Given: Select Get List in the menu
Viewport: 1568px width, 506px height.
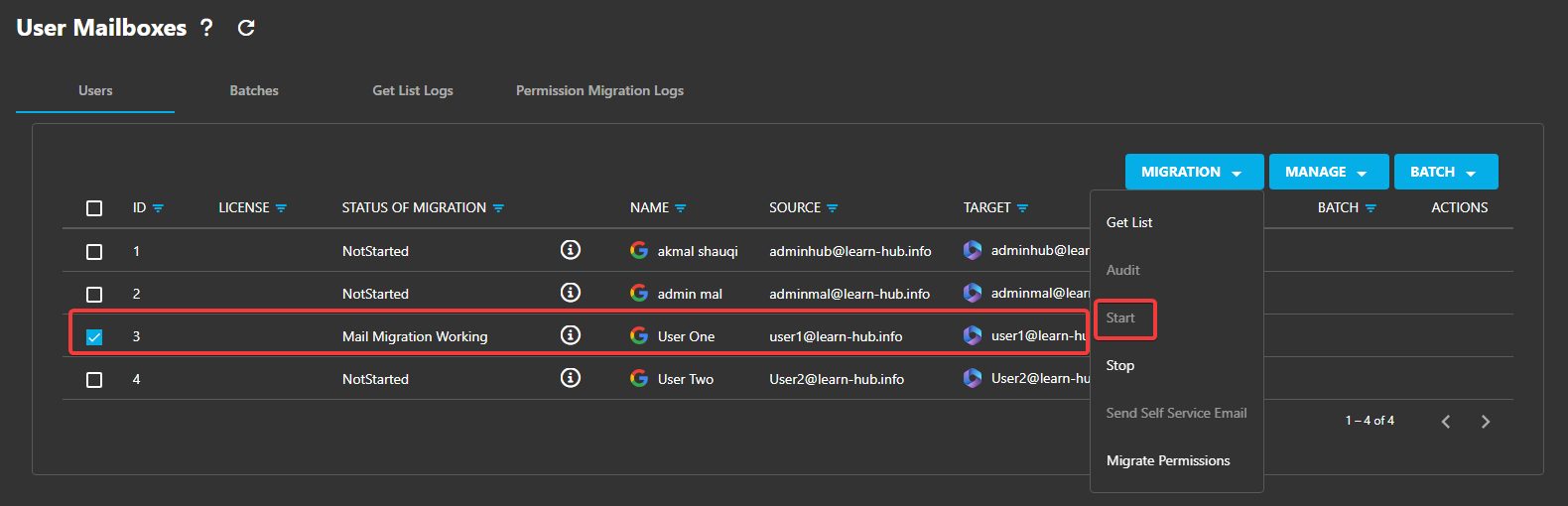Looking at the screenshot, I should (x=1129, y=222).
